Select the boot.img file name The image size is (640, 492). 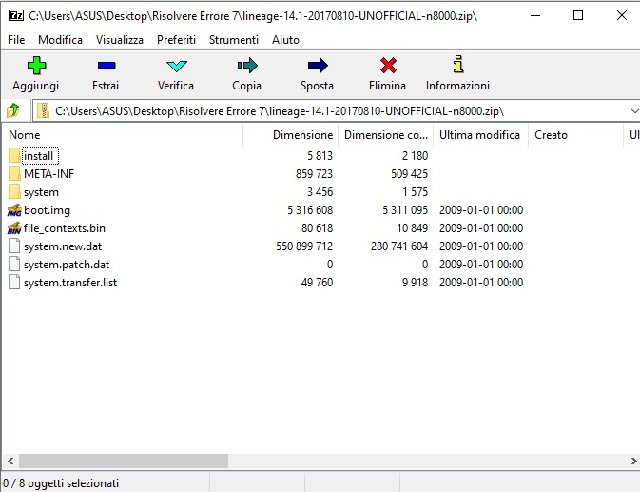(x=47, y=210)
